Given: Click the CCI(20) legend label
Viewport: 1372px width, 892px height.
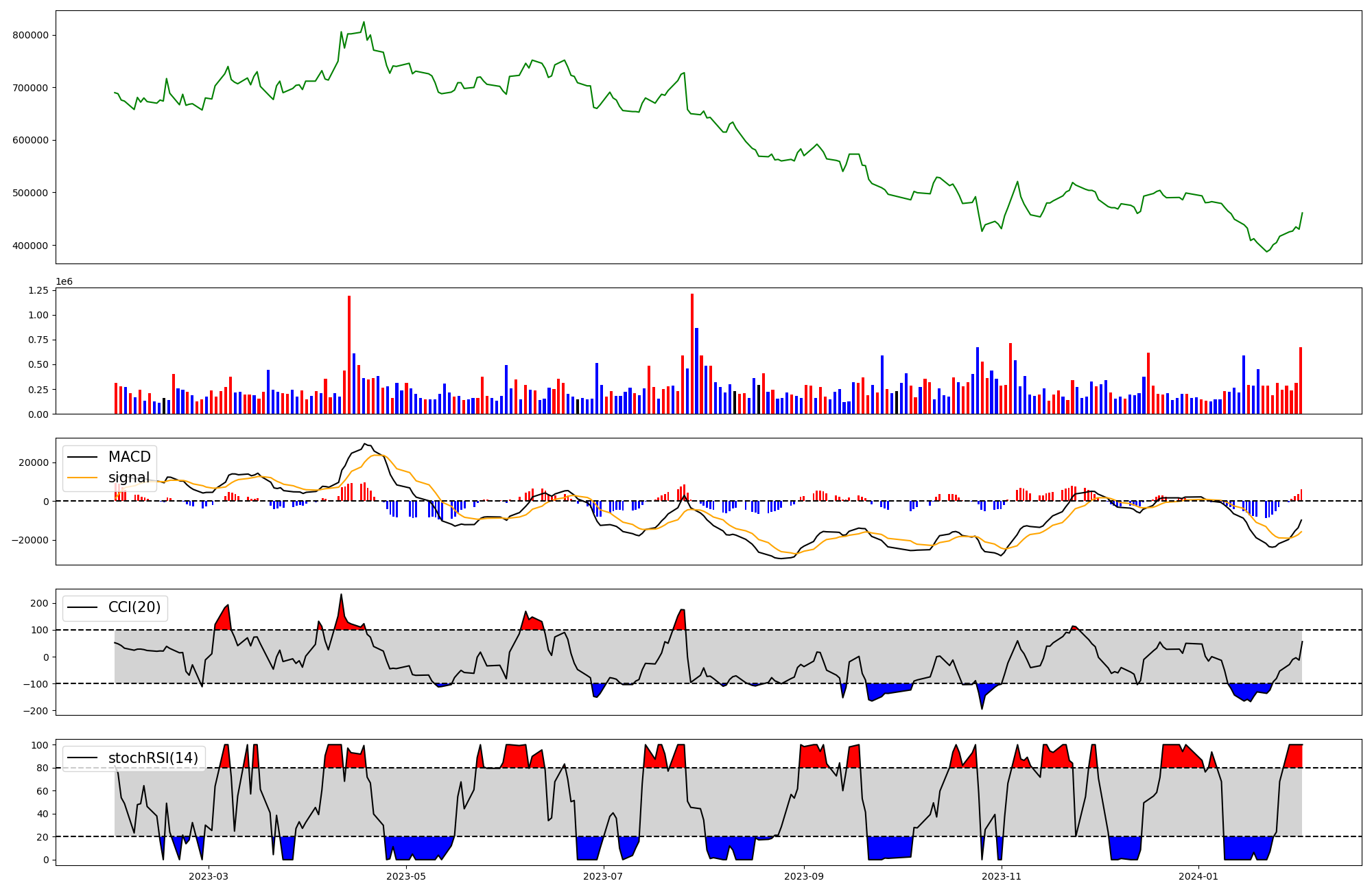Looking at the screenshot, I should 134,607.
